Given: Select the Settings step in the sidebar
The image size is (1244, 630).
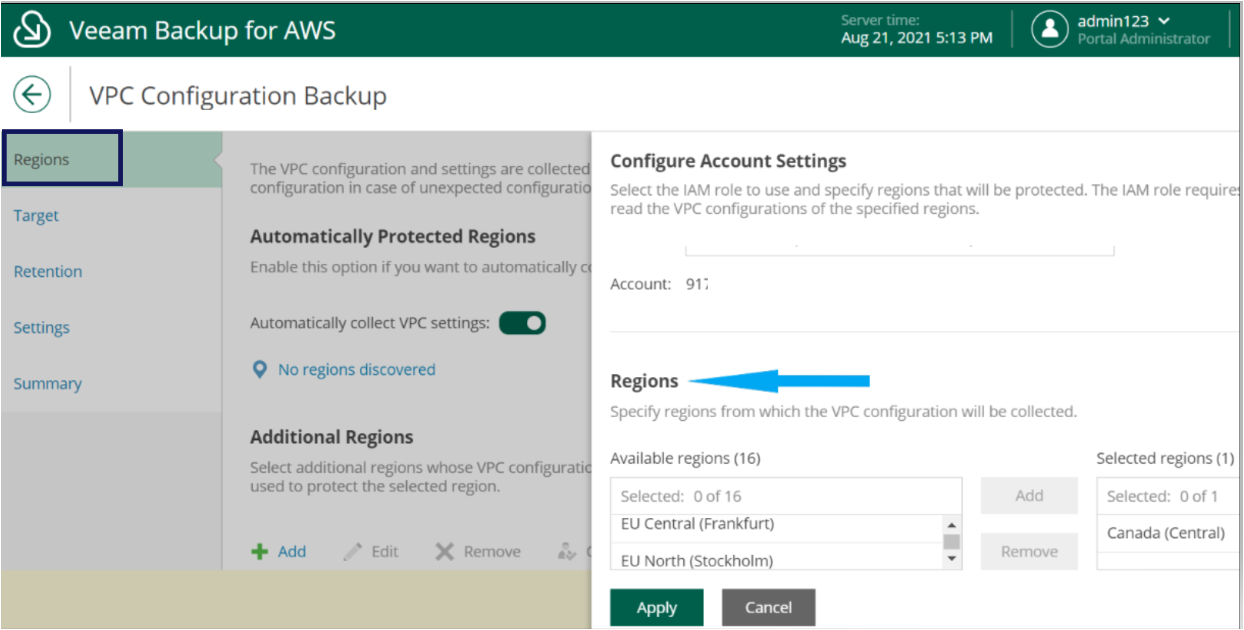Looking at the screenshot, I should (42, 327).
